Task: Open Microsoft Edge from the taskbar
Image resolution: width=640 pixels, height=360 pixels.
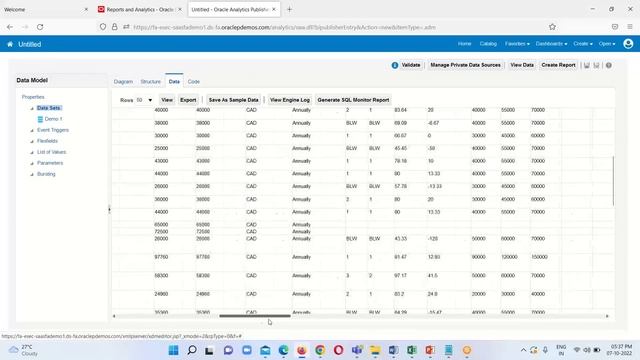Action: [x=283, y=350]
